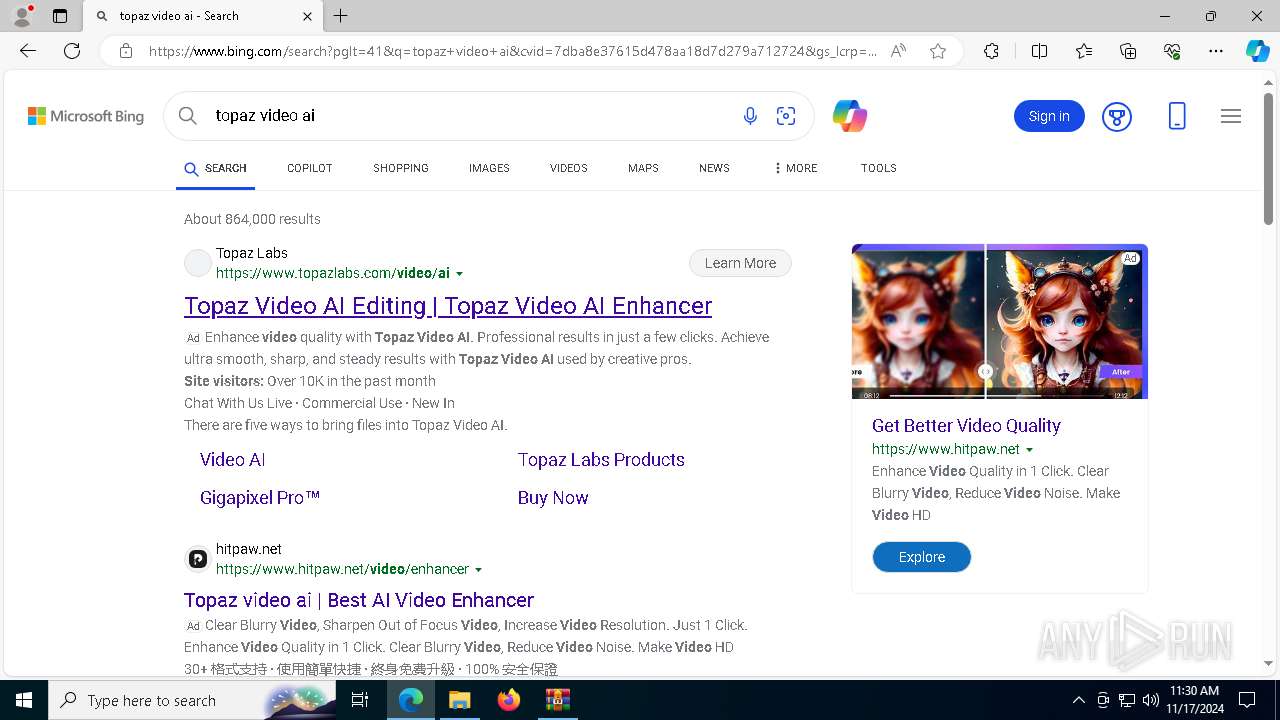Image resolution: width=1280 pixels, height=720 pixels.
Task: Open Bing Copilot colorful logo
Action: click(850, 116)
